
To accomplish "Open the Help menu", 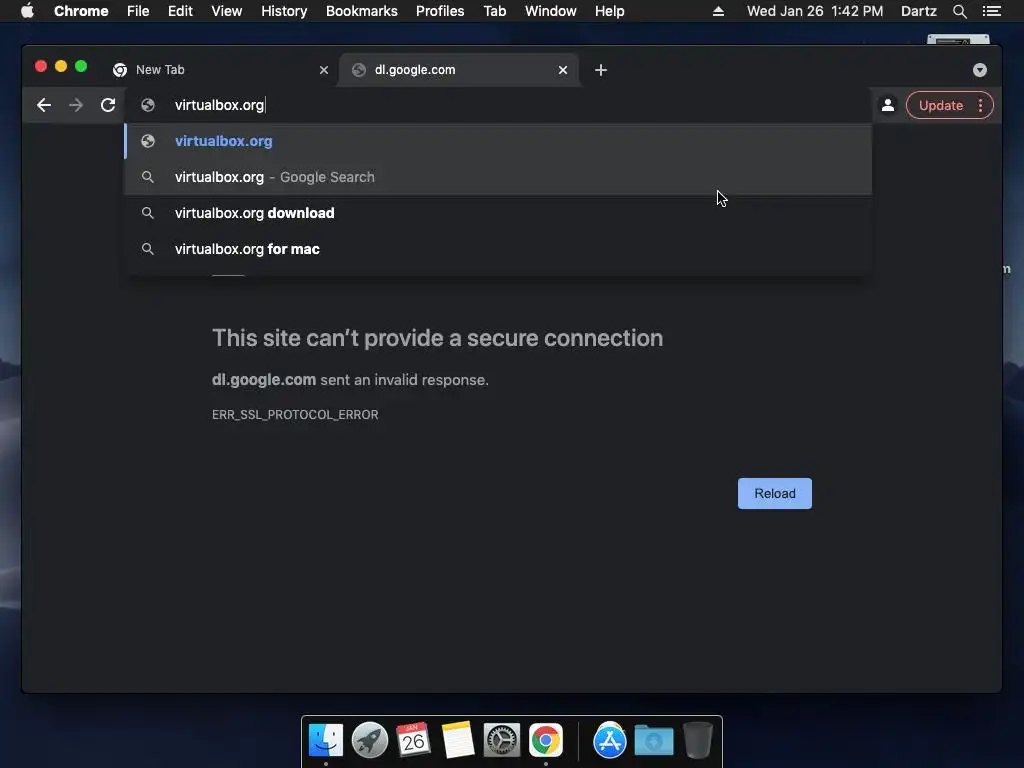I will click(x=609, y=11).
